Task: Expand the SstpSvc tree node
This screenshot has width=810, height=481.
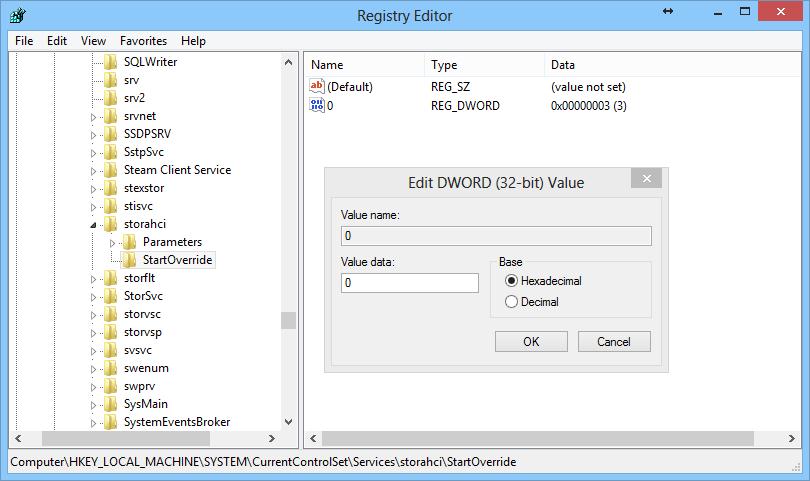Action: click(94, 153)
